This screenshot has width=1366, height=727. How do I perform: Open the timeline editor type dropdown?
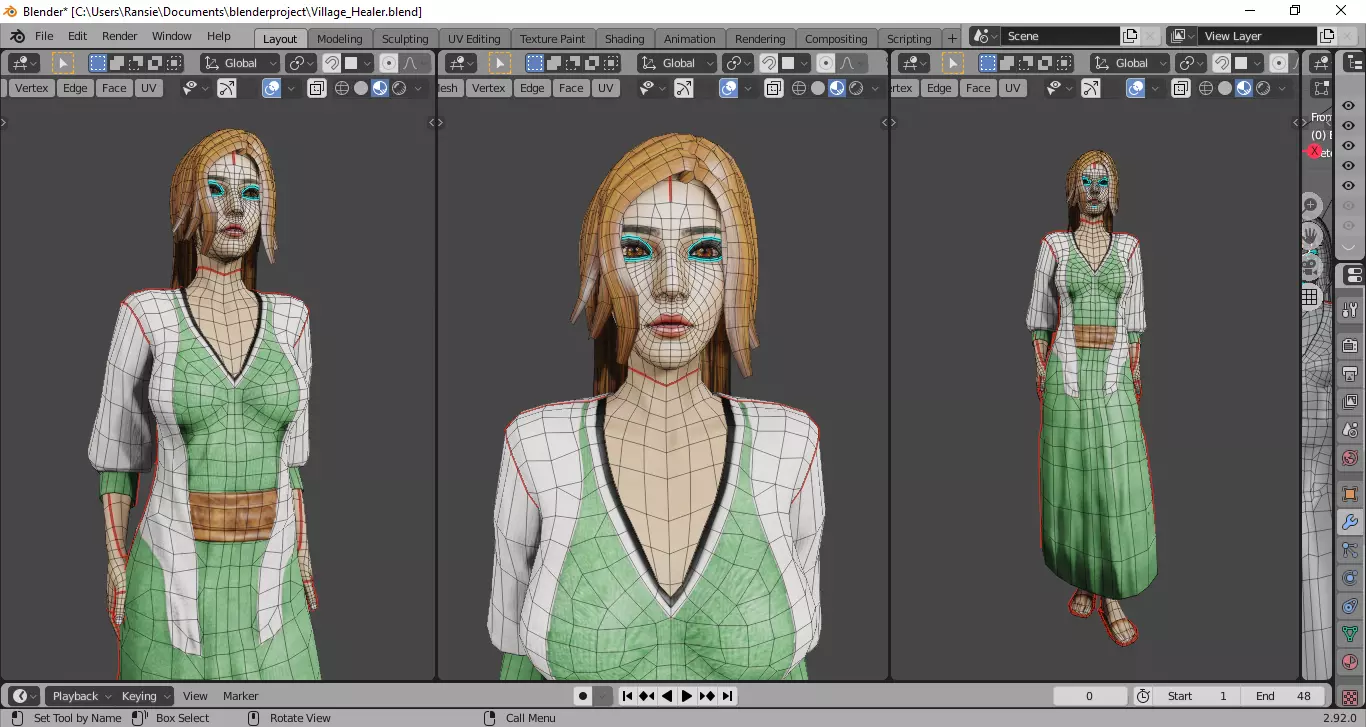click(23, 696)
